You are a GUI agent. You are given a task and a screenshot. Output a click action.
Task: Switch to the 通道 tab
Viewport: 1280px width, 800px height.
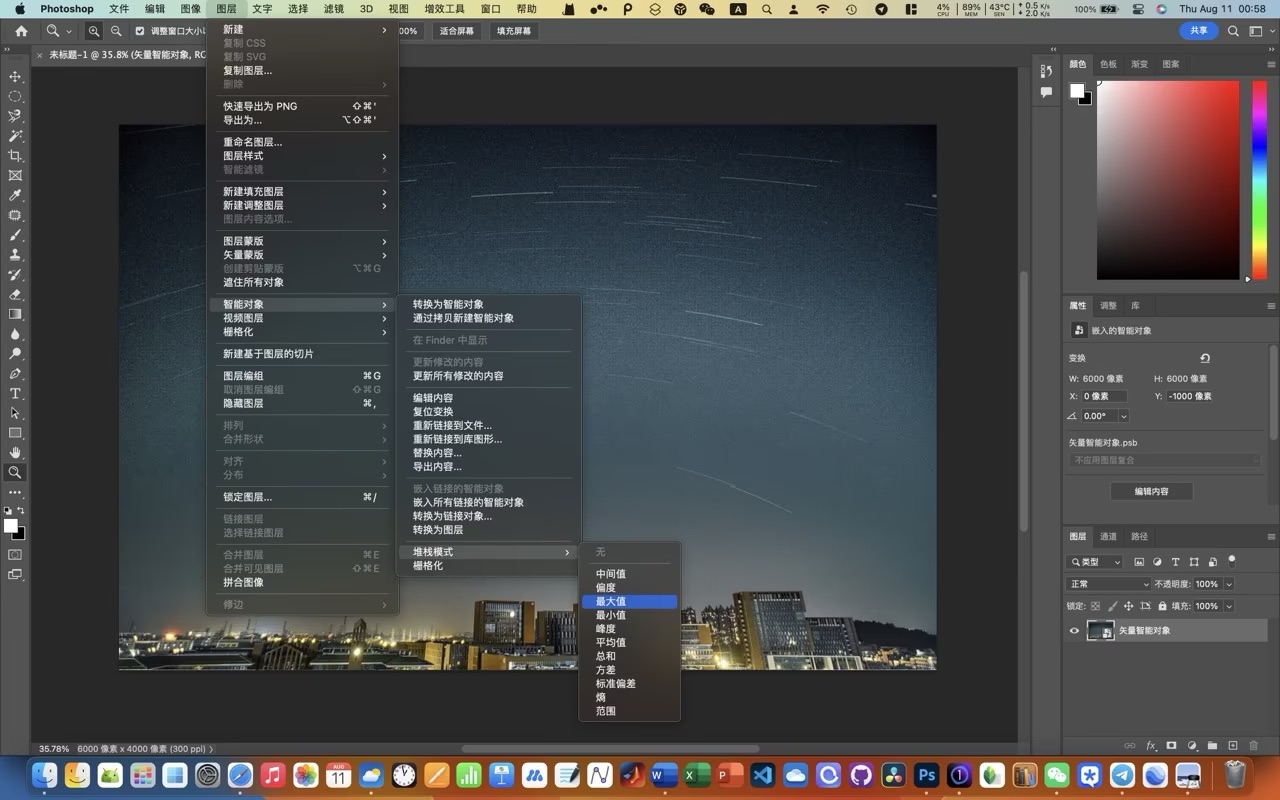pos(1109,536)
